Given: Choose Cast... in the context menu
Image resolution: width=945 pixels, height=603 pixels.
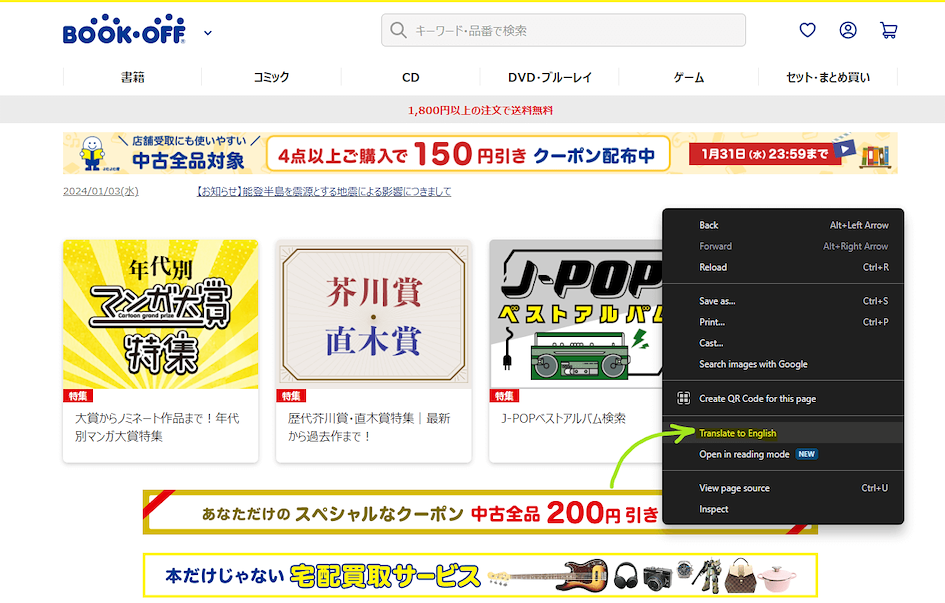Looking at the screenshot, I should (783, 343).
